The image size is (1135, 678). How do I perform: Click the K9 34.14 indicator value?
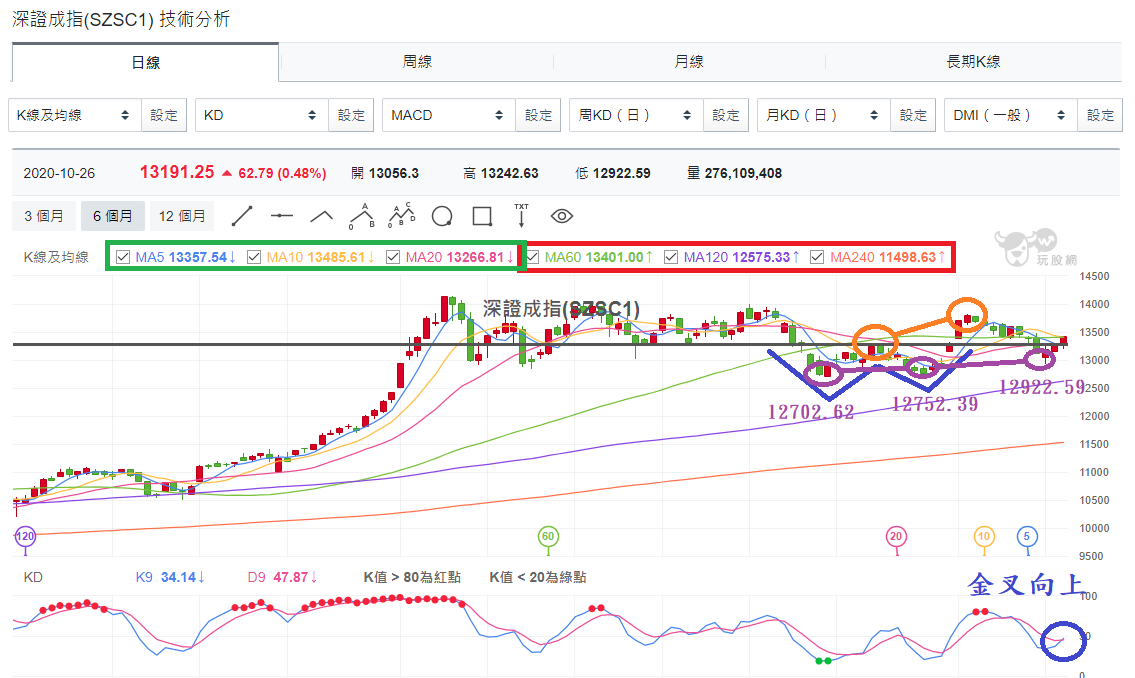pos(170,577)
